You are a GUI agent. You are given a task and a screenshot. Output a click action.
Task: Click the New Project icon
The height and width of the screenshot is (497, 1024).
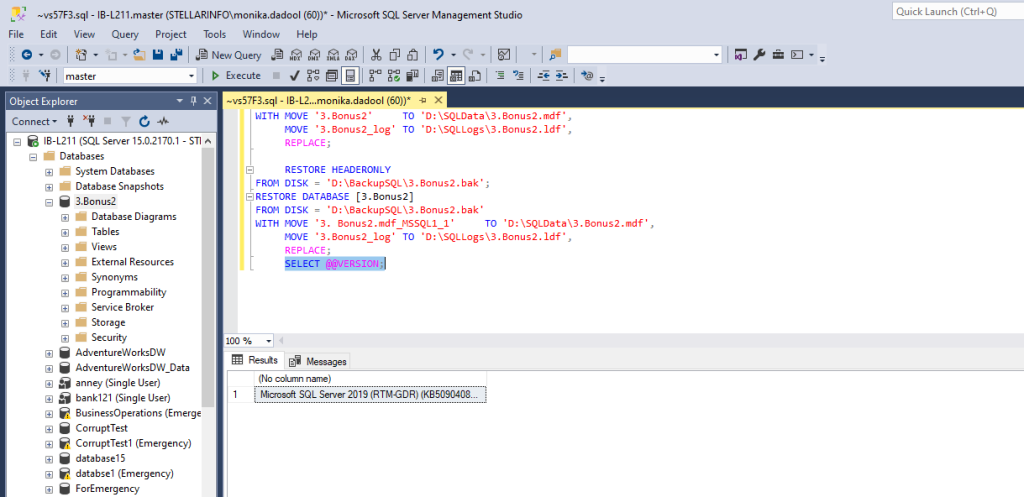click(82, 56)
